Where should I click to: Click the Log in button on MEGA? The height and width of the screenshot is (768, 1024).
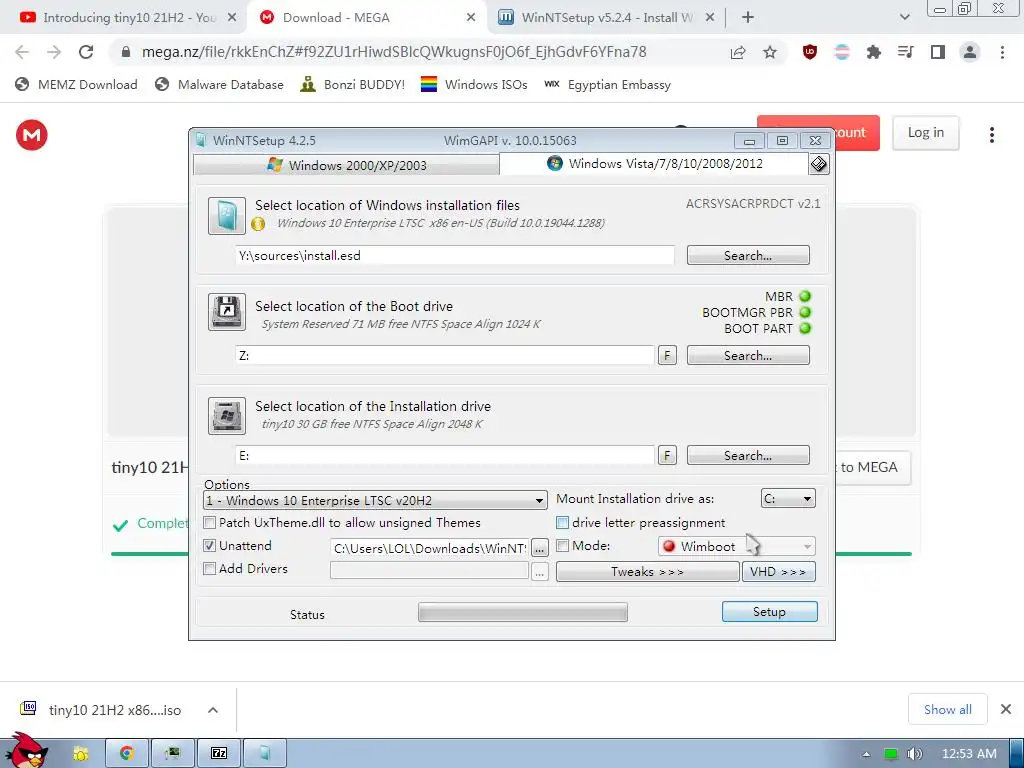pyautogui.click(x=925, y=133)
